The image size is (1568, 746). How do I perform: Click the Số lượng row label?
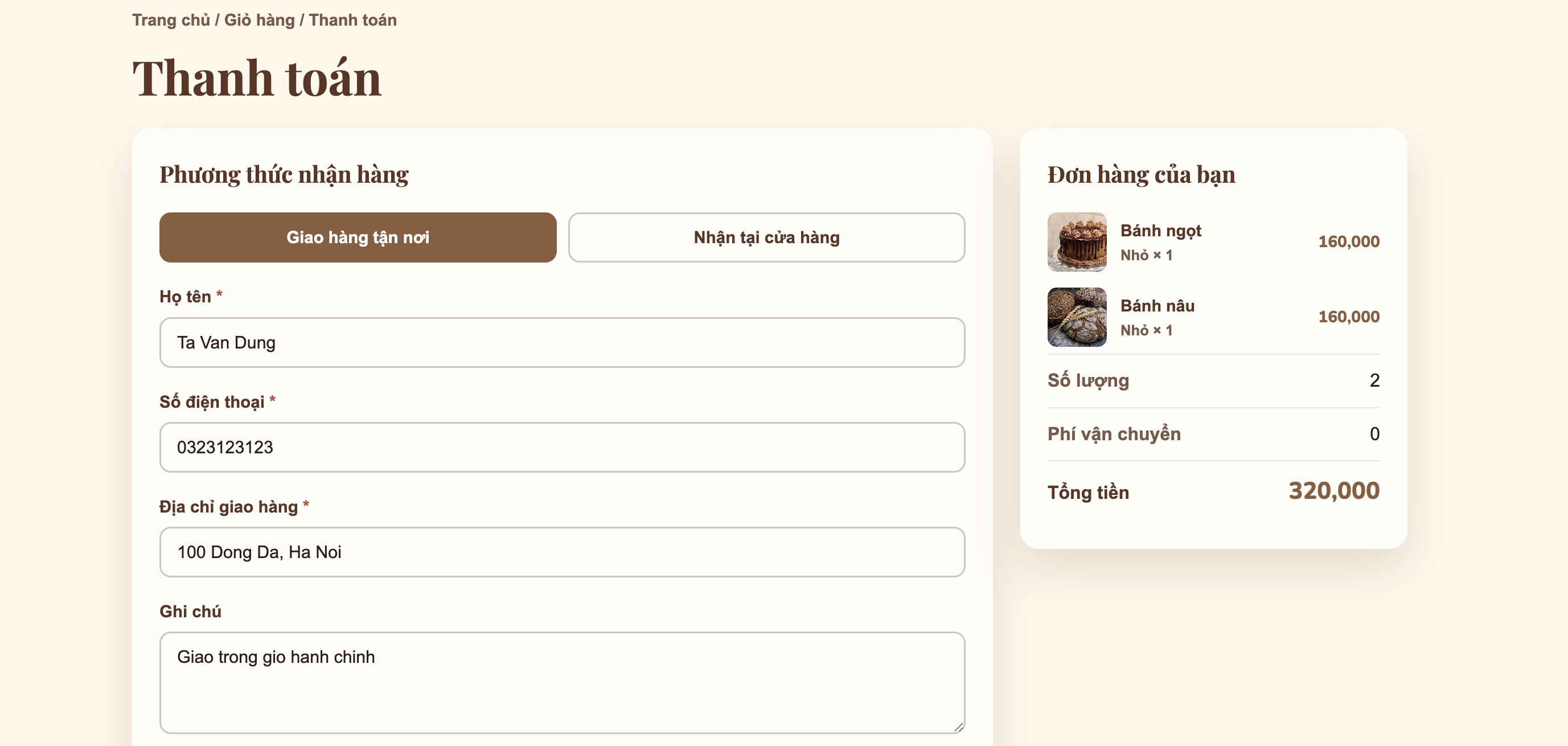pos(1087,380)
